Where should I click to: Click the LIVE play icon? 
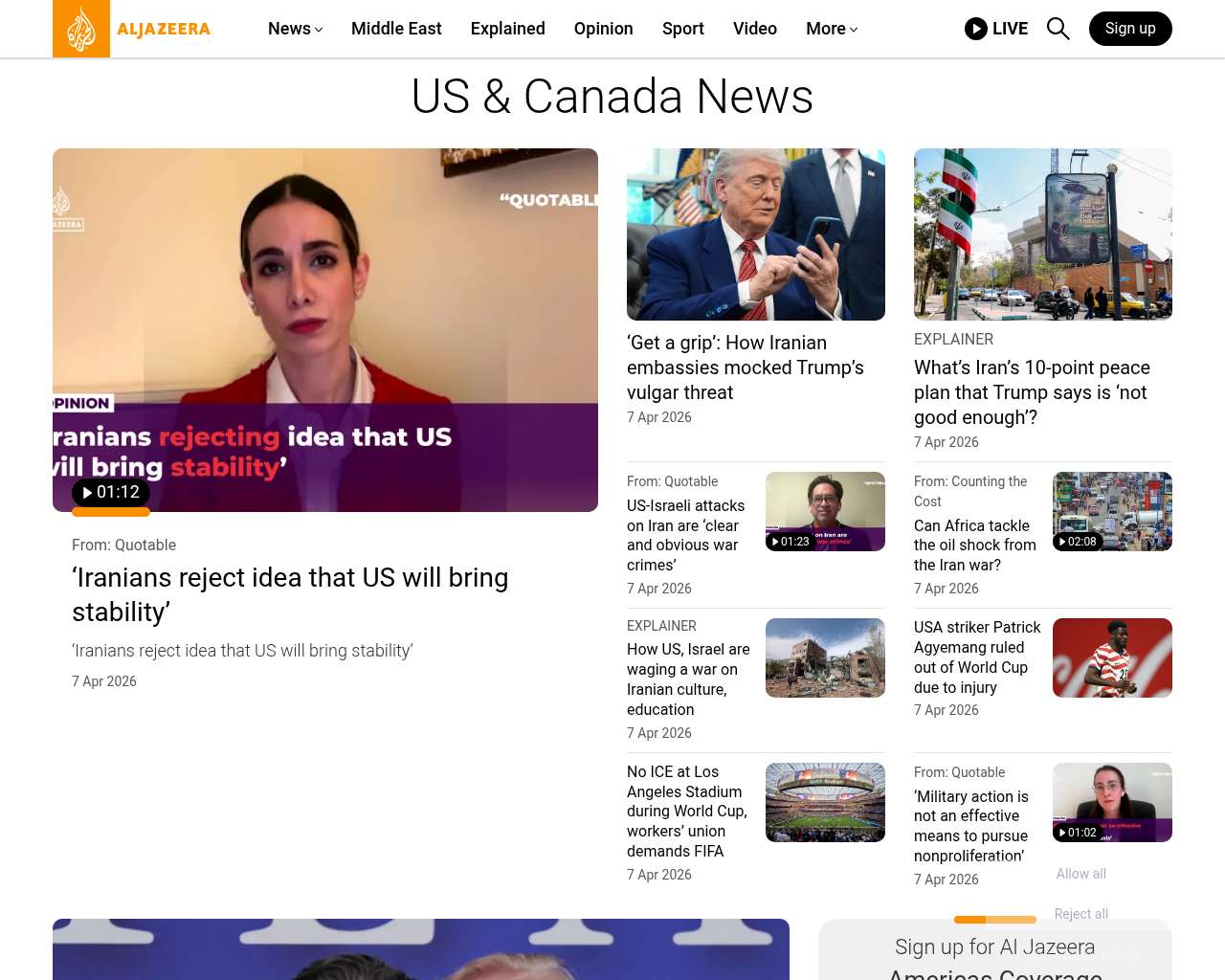pos(975,29)
